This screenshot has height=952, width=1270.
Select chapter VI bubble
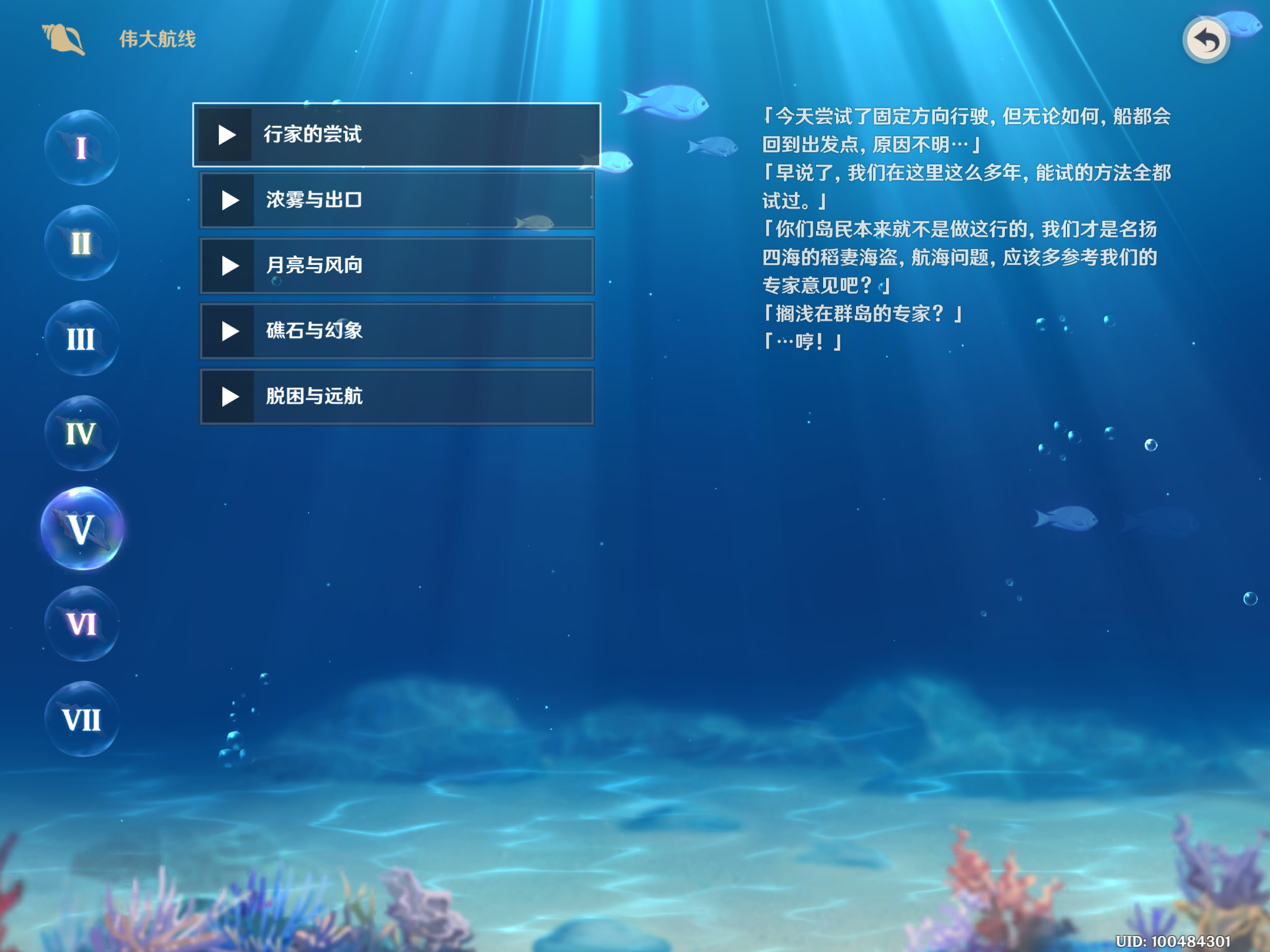[x=82, y=624]
